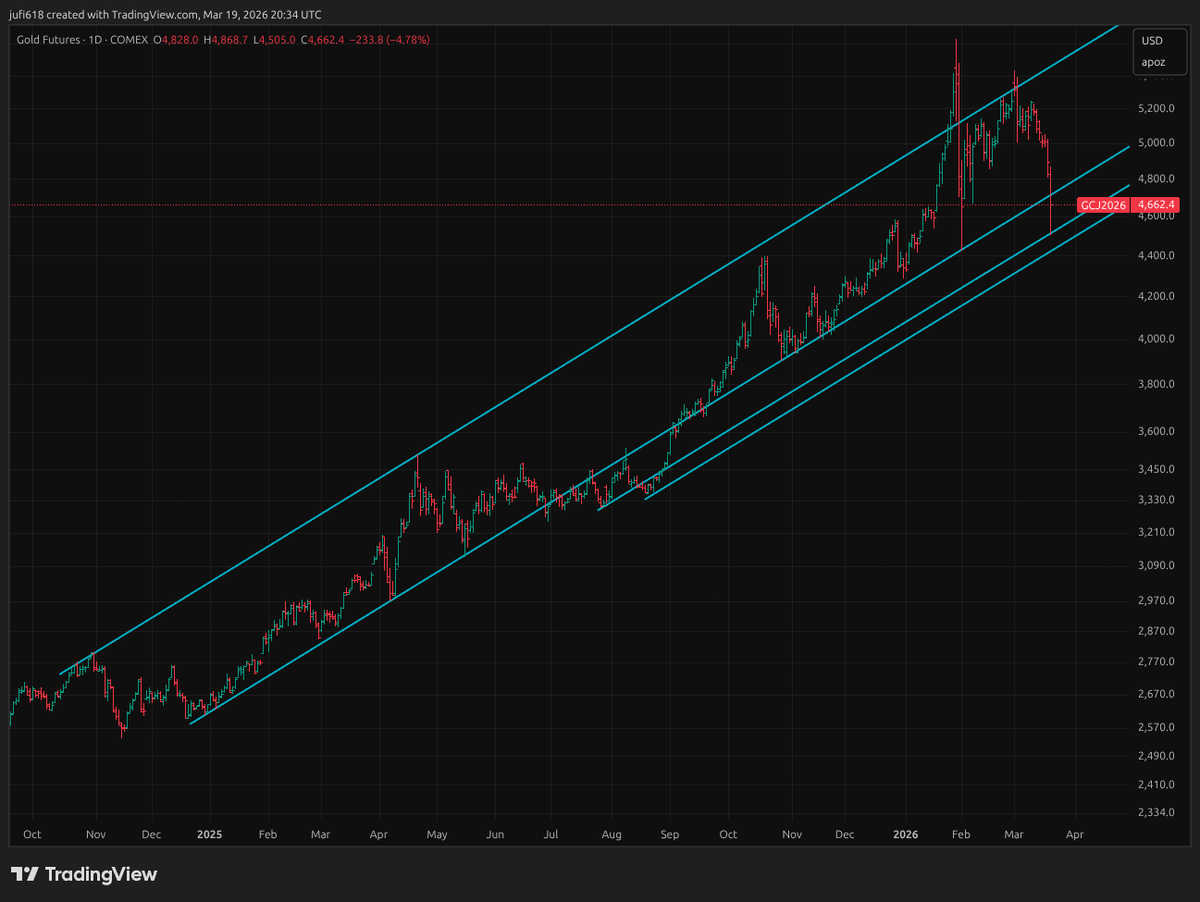Screen dimensions: 1200x902
Task: Click the 5,000.0 price axis label
Action: (x=1158, y=142)
